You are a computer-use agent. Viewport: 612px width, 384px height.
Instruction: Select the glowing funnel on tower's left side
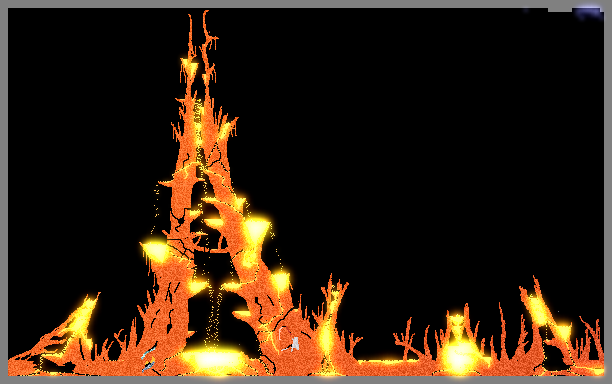coord(156,251)
